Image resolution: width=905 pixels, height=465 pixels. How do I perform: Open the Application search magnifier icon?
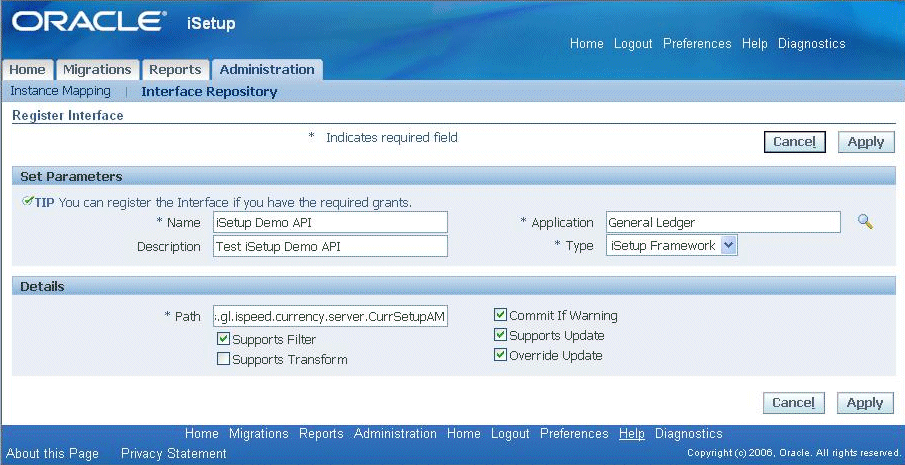click(x=865, y=222)
